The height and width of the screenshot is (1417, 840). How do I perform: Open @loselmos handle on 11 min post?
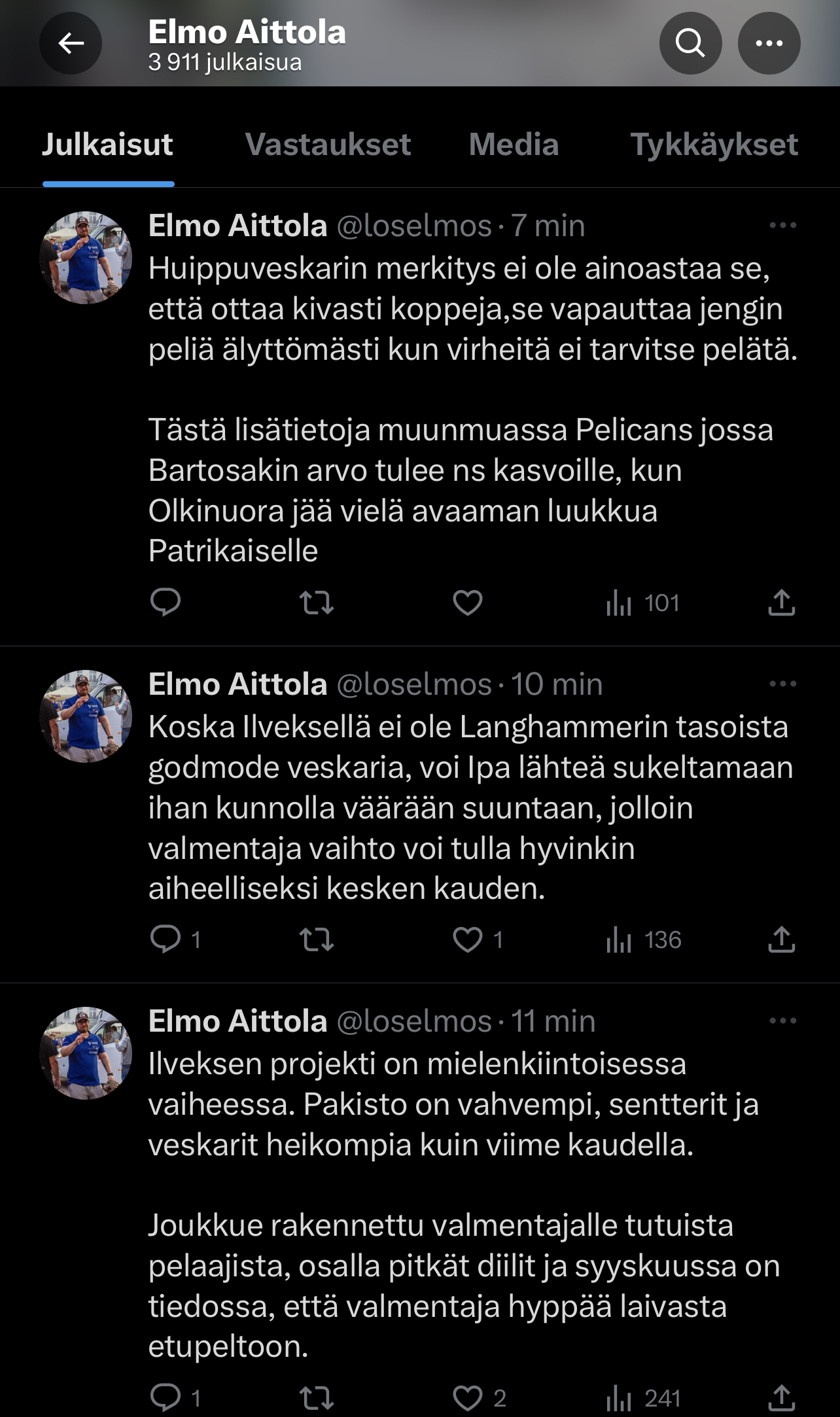click(x=414, y=1021)
